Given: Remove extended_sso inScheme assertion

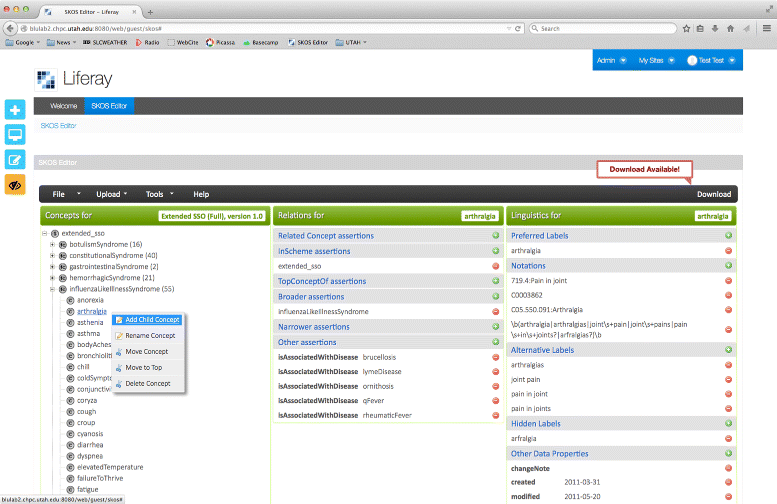Looking at the screenshot, I should coord(496,266).
